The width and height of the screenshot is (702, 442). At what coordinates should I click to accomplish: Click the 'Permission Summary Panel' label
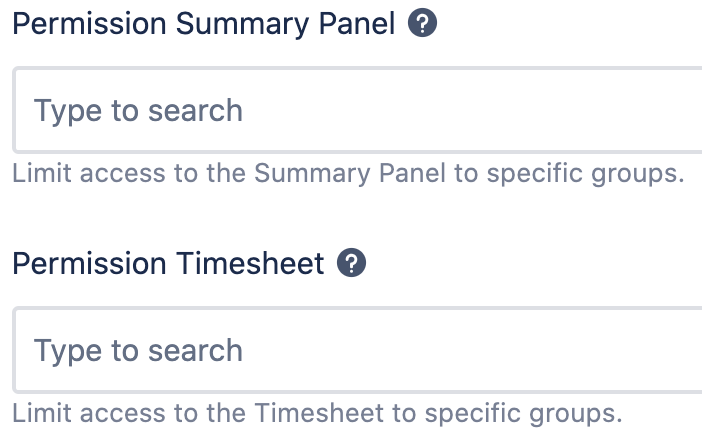pyautogui.click(x=204, y=24)
